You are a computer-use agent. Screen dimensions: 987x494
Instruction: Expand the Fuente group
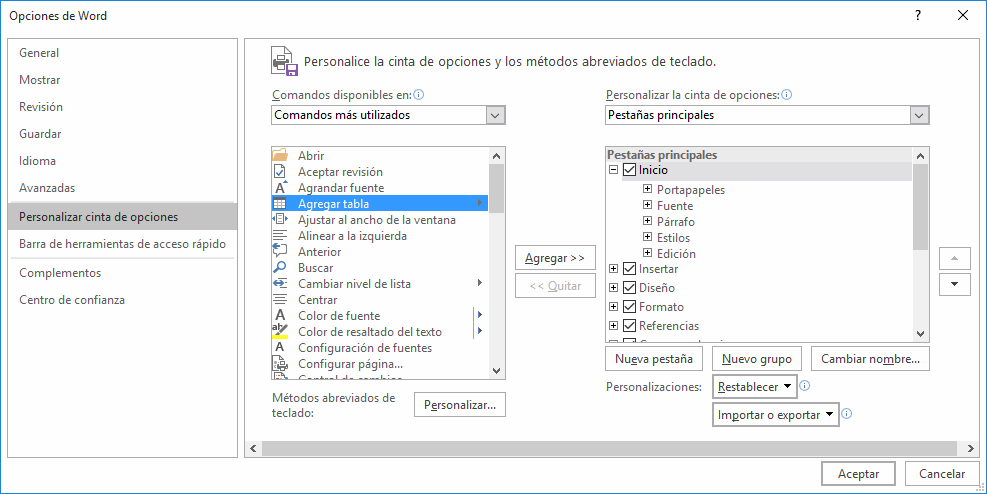coord(647,205)
